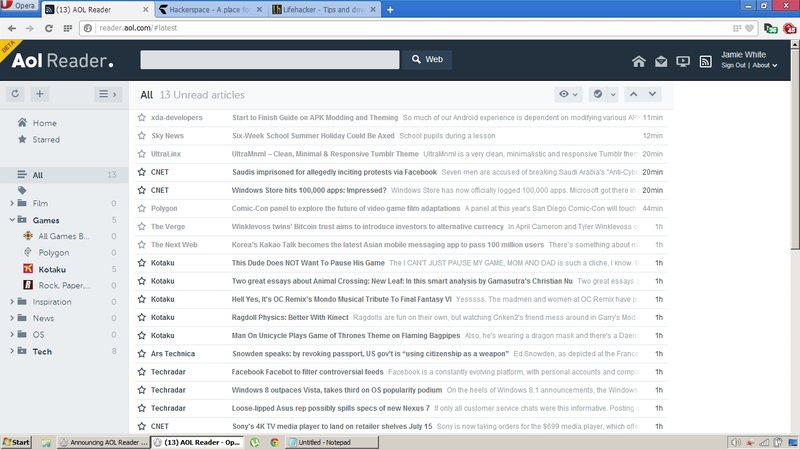
Task: Toggle the sidebar list menu button
Action: coord(108,94)
